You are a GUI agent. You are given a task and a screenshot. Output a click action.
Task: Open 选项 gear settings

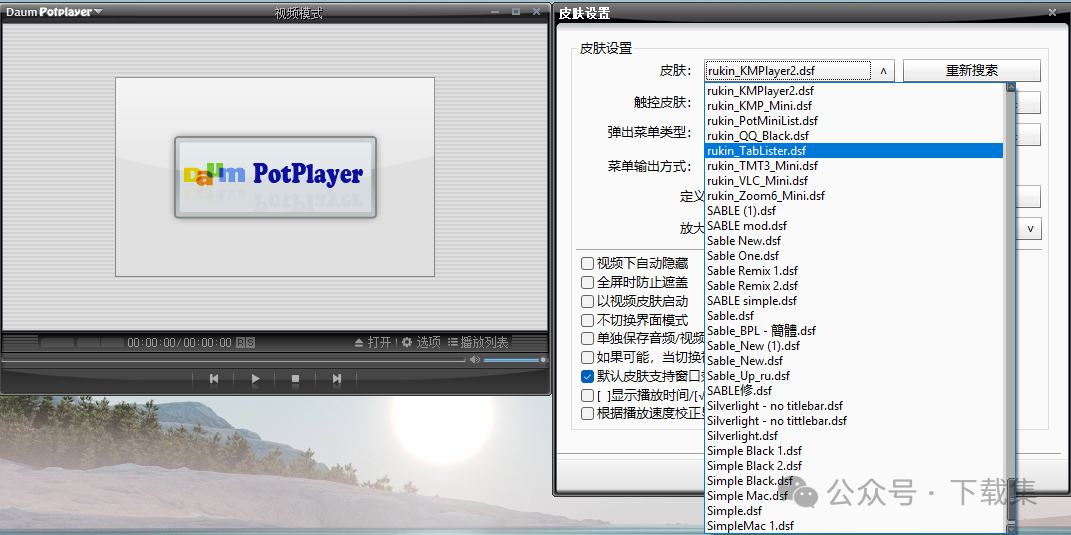421,342
